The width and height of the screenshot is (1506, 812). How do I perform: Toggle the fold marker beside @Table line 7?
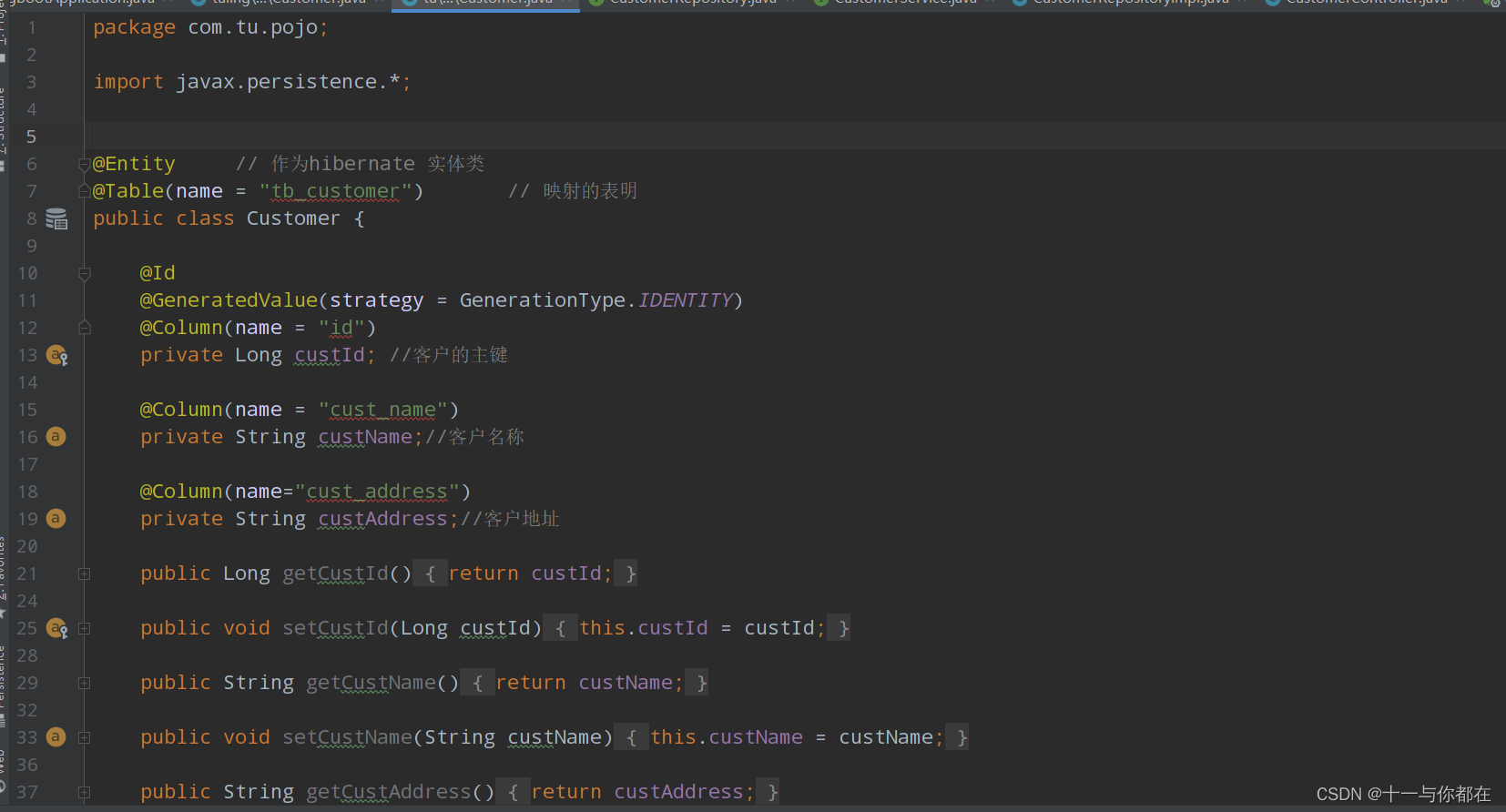84,190
